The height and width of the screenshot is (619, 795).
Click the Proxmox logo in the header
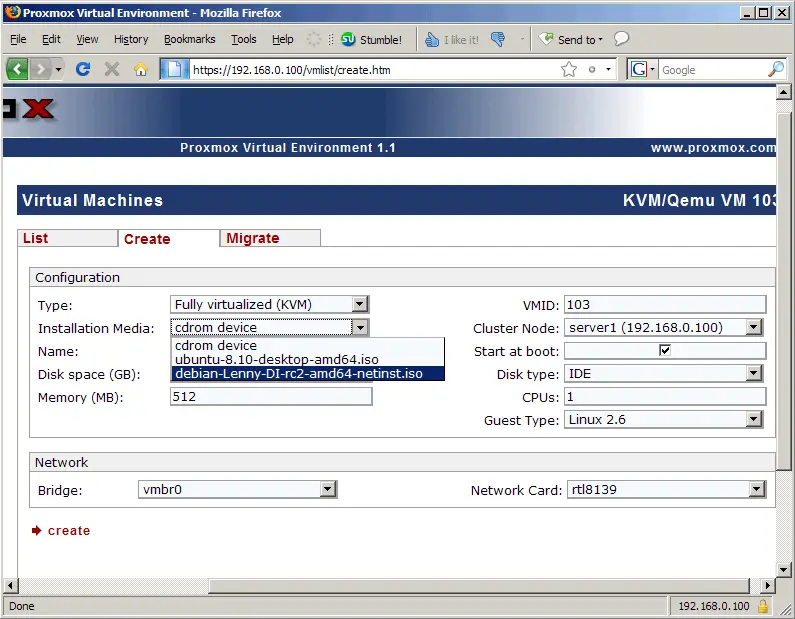point(28,109)
